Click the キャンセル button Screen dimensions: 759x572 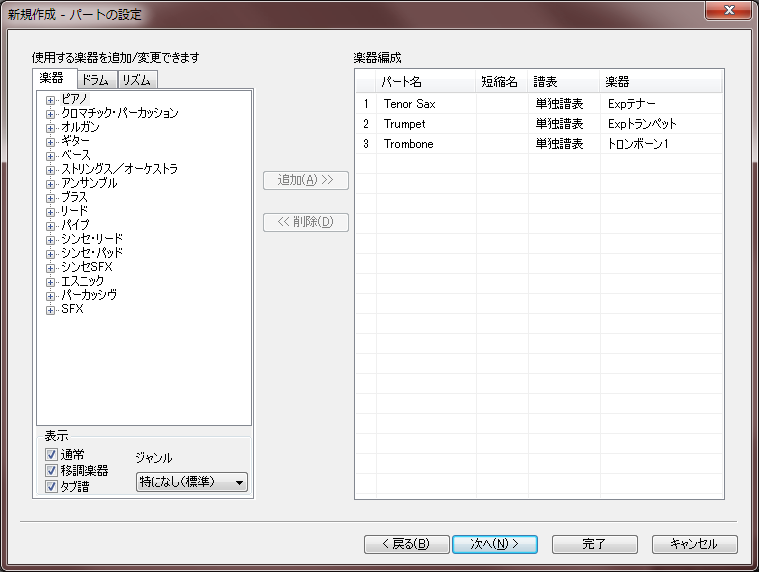point(695,544)
